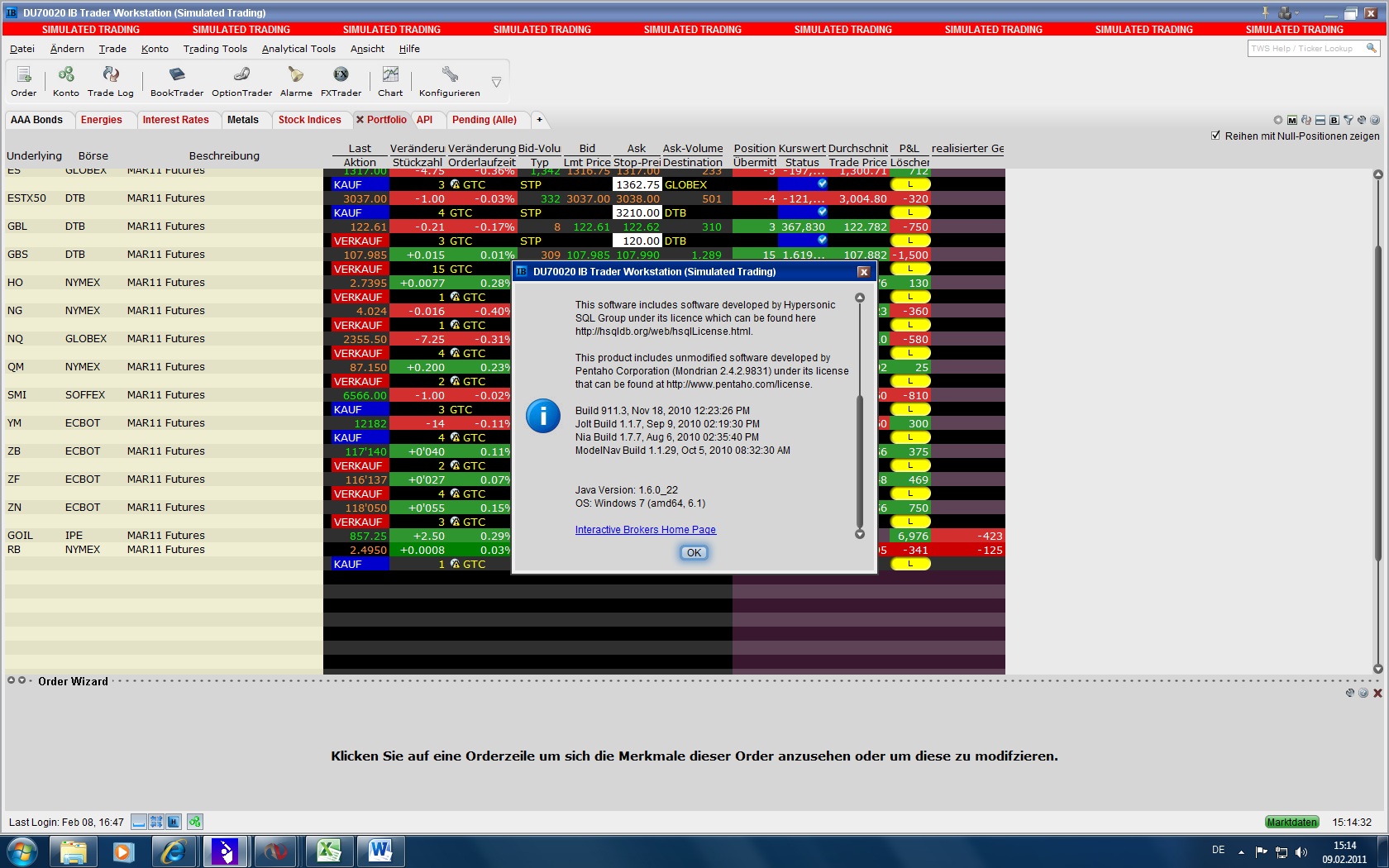Click the volume icon in system tray
This screenshot has width=1389, height=868.
coord(1301,851)
